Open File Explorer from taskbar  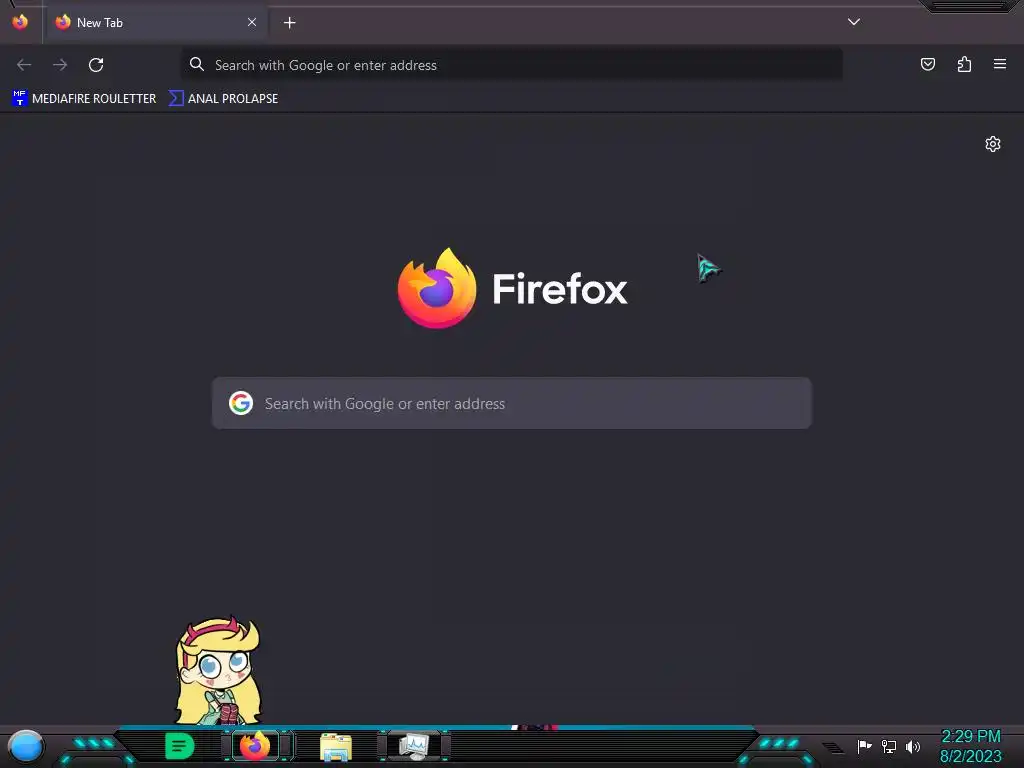click(336, 746)
